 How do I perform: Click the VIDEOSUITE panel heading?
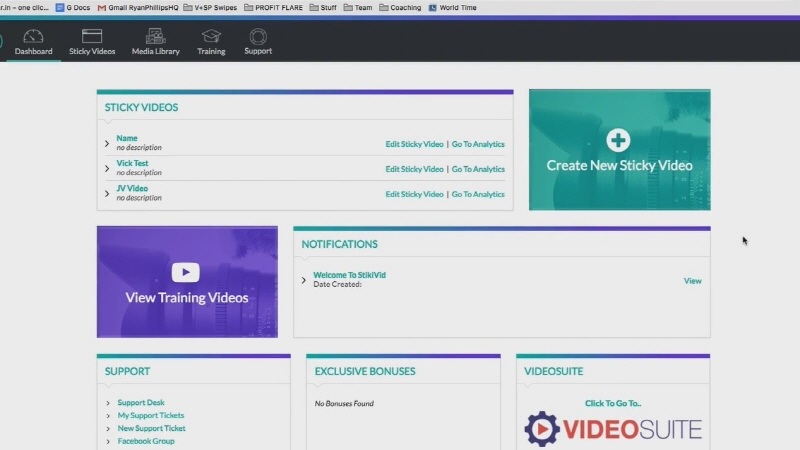pos(553,371)
